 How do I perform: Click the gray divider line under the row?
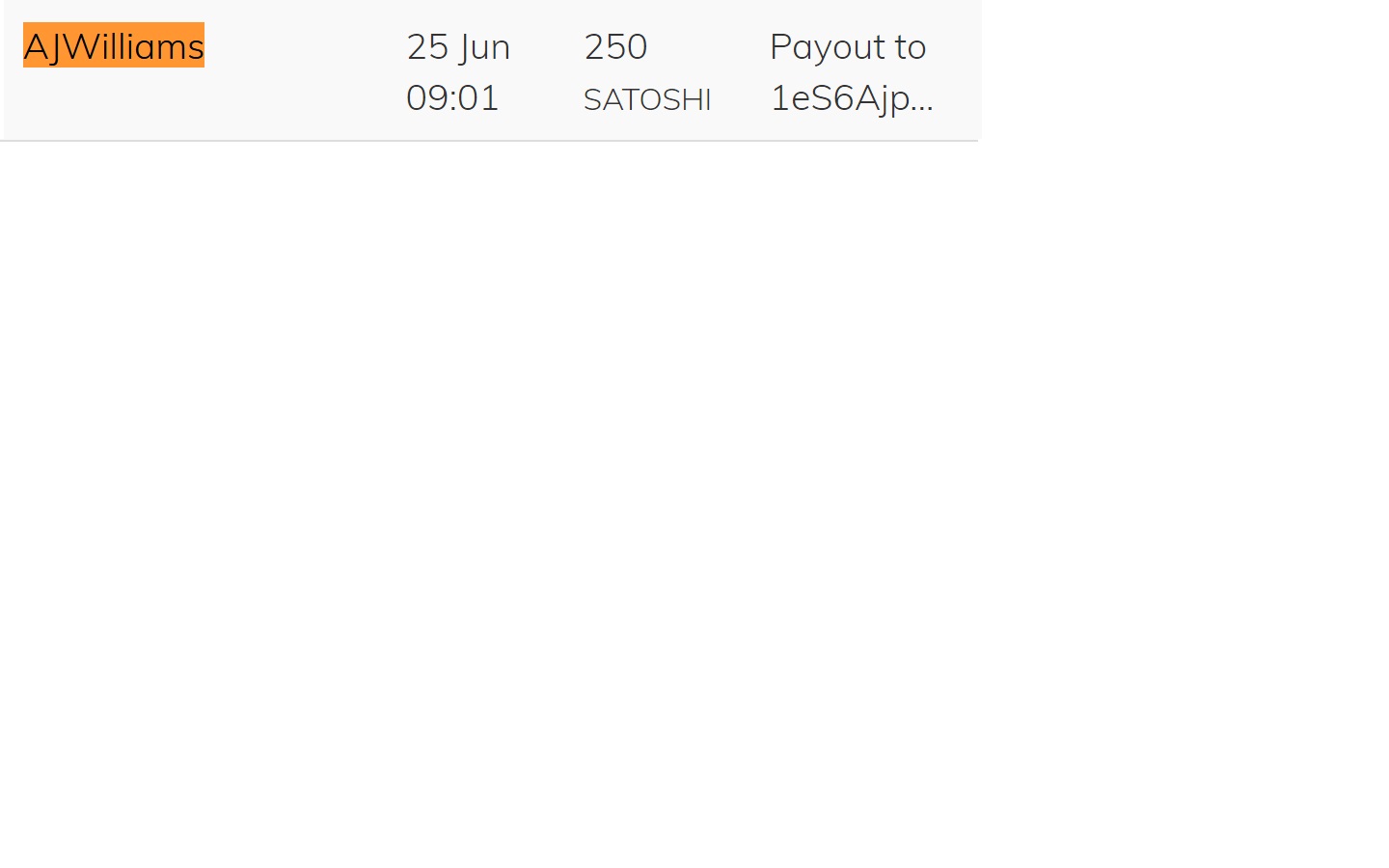click(x=489, y=141)
